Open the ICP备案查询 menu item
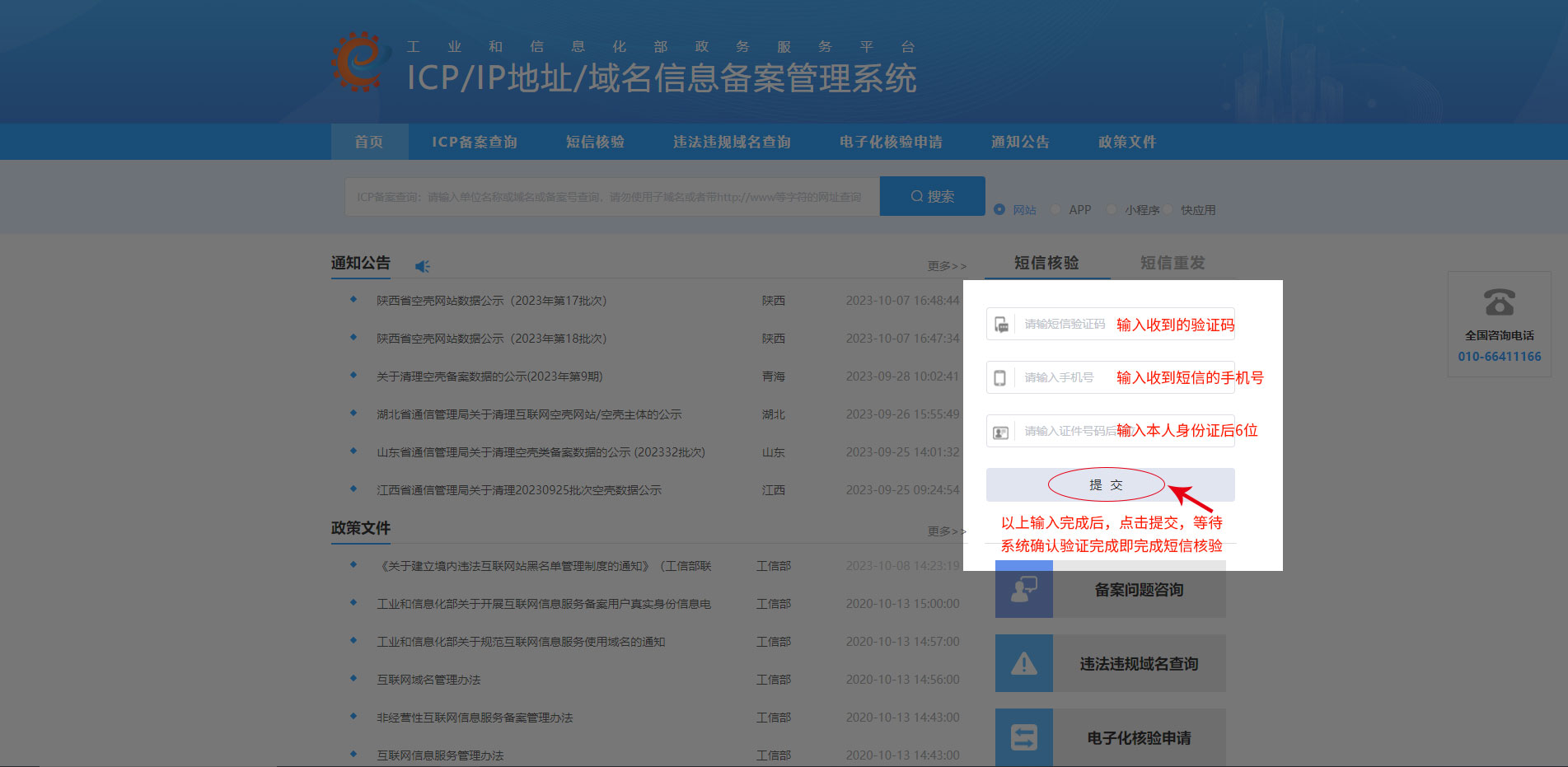The height and width of the screenshot is (767, 1568). click(475, 142)
